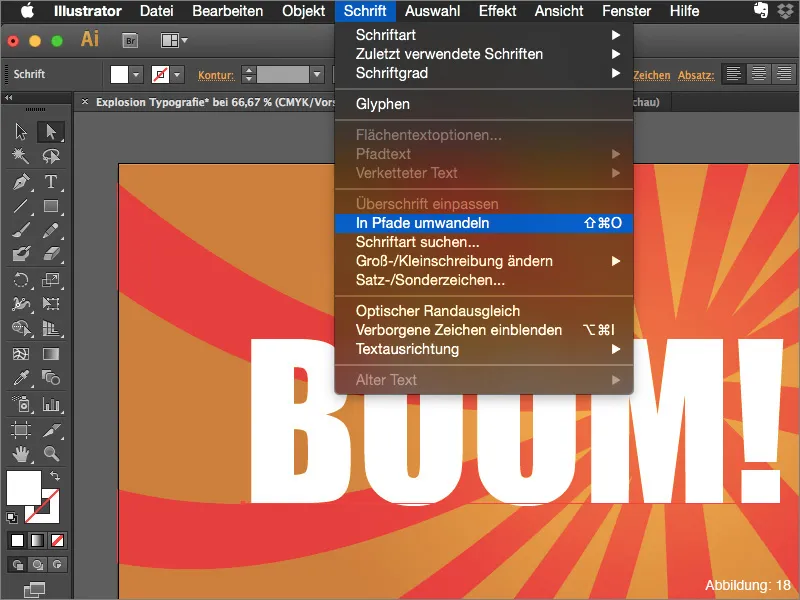Align paragraph text left

pyautogui.click(x=734, y=74)
